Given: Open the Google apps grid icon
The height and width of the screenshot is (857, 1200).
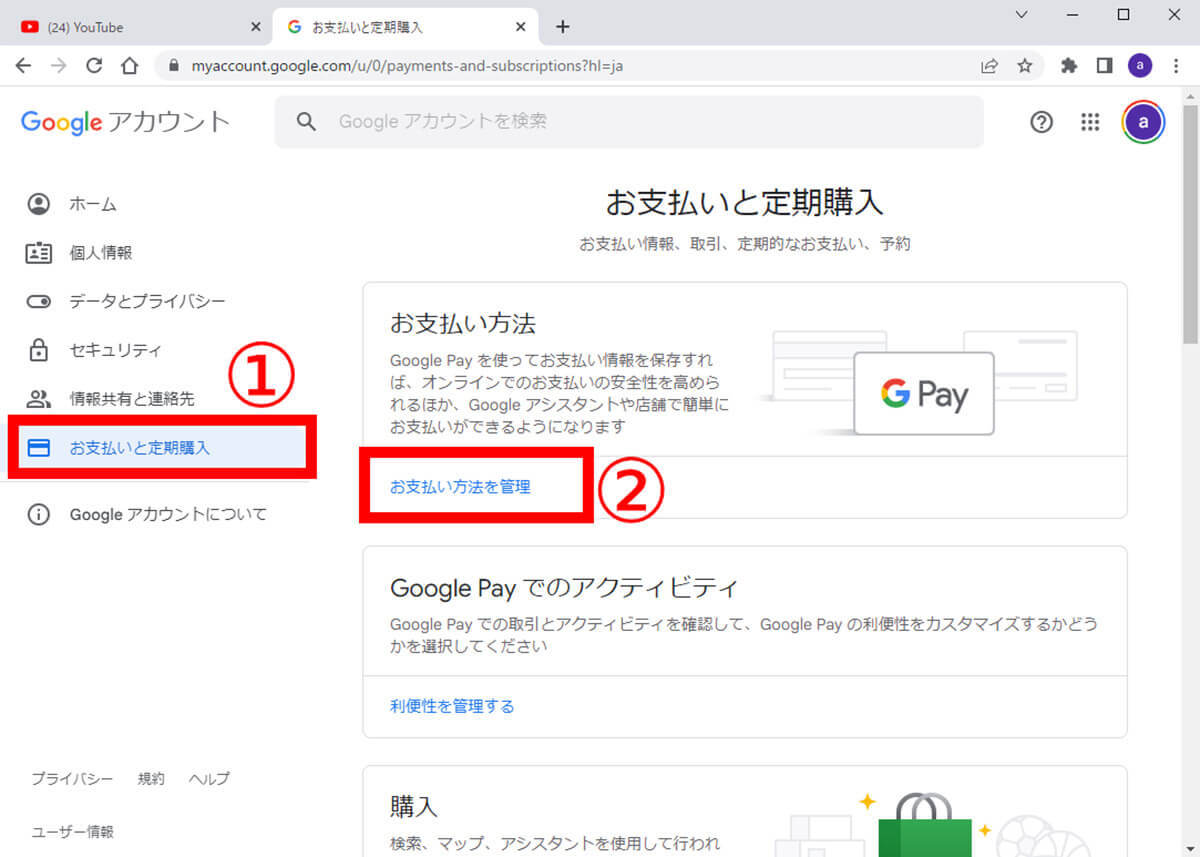Looking at the screenshot, I should [x=1090, y=122].
